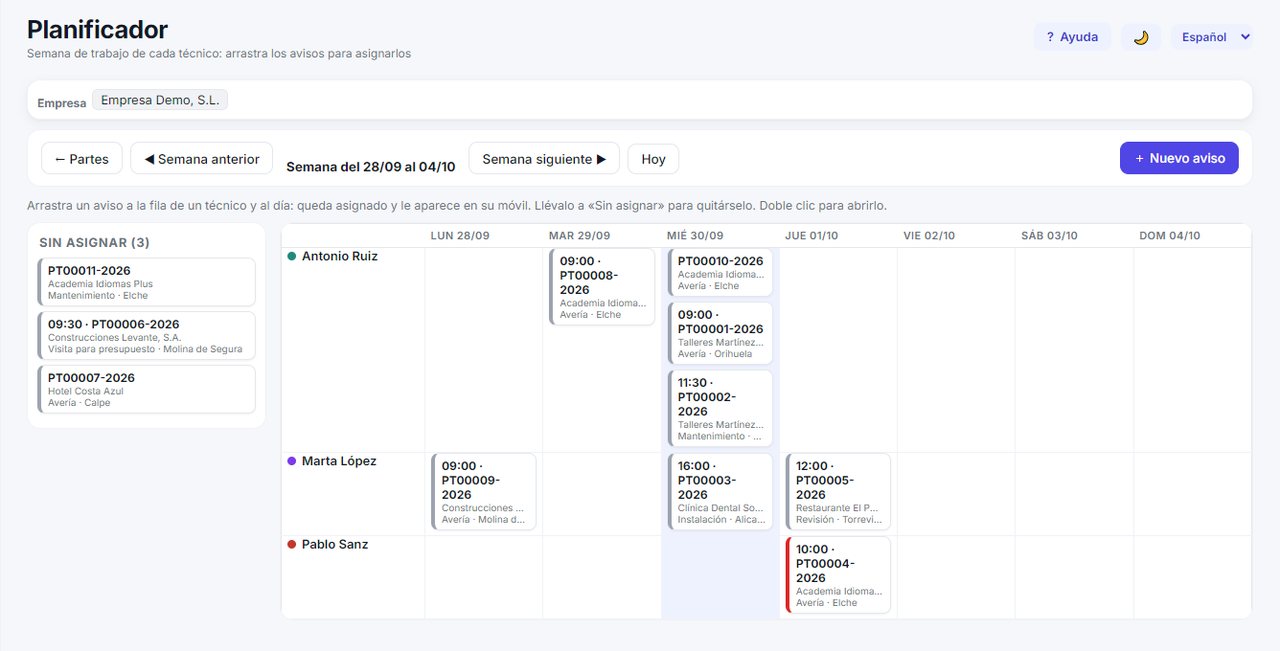Select card PT00008-2026 on Tuesday
The height and width of the screenshot is (651, 1280).
(602, 287)
